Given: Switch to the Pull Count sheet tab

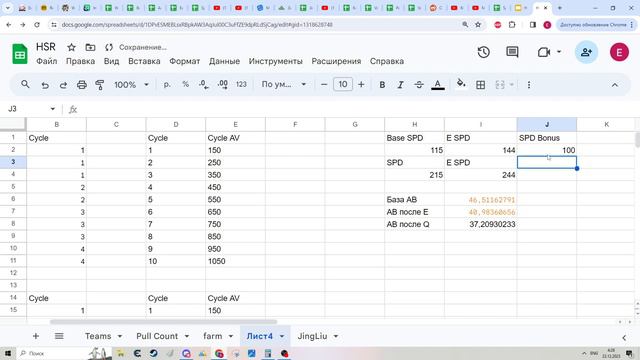Looking at the screenshot, I should [157, 336].
